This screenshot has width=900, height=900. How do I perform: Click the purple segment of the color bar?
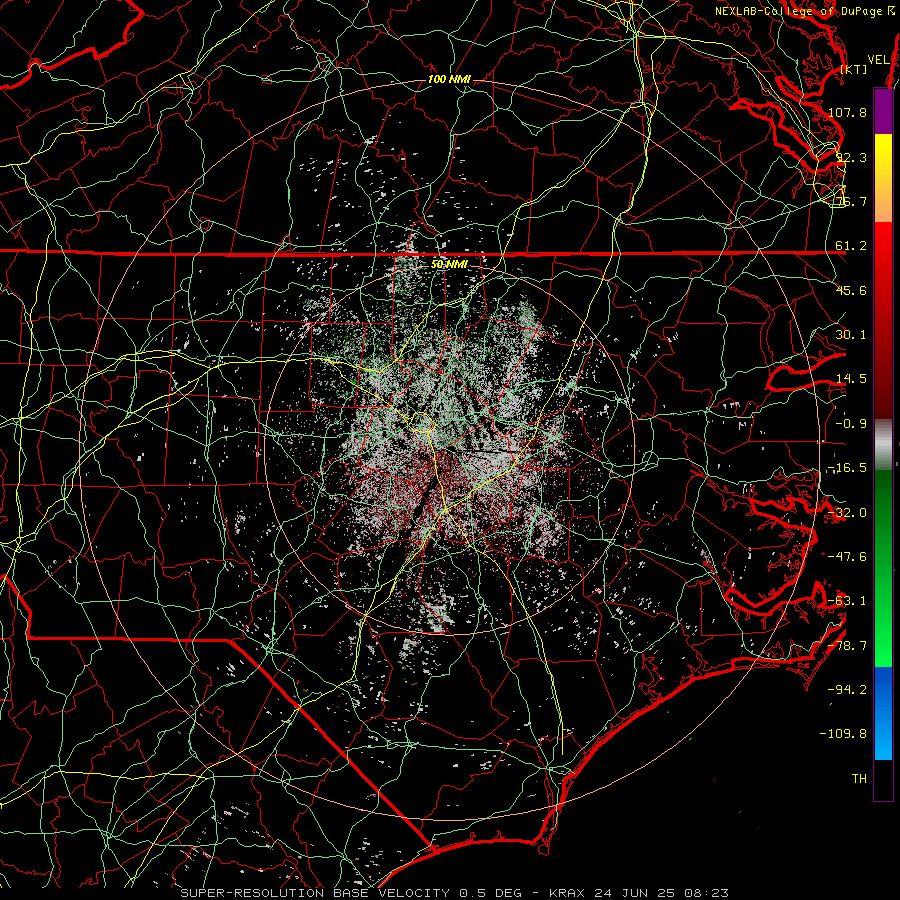[883, 111]
